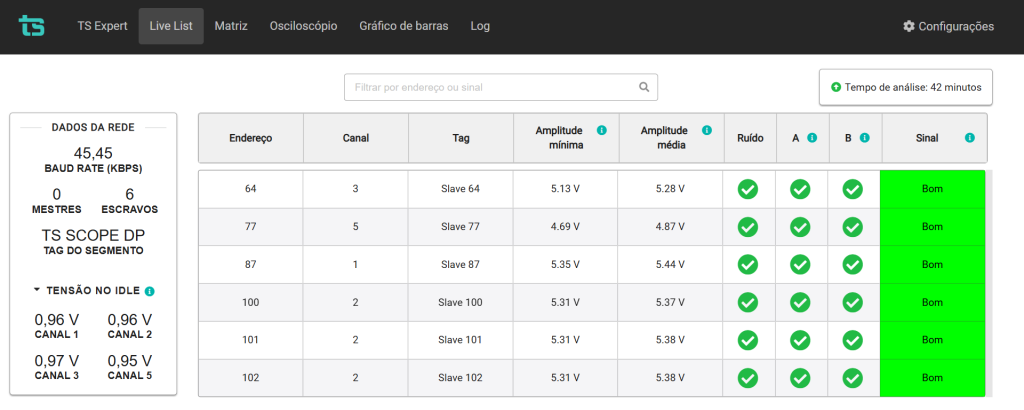This screenshot has height=410, width=1024.
Task: Switch to the Osciloscópio tab
Action: coord(303,26)
